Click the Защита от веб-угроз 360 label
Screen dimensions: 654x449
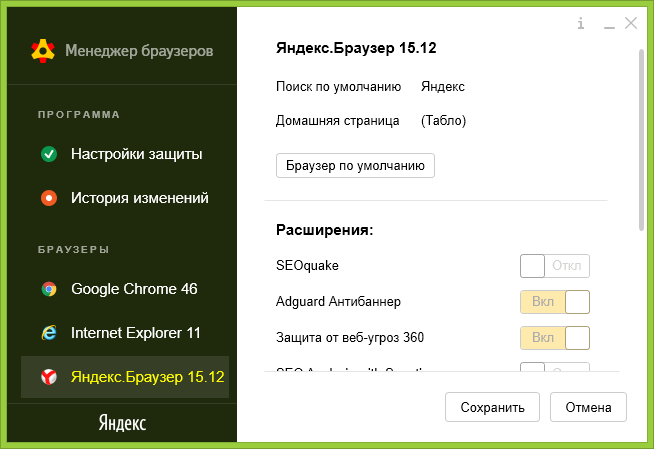[x=350, y=337]
